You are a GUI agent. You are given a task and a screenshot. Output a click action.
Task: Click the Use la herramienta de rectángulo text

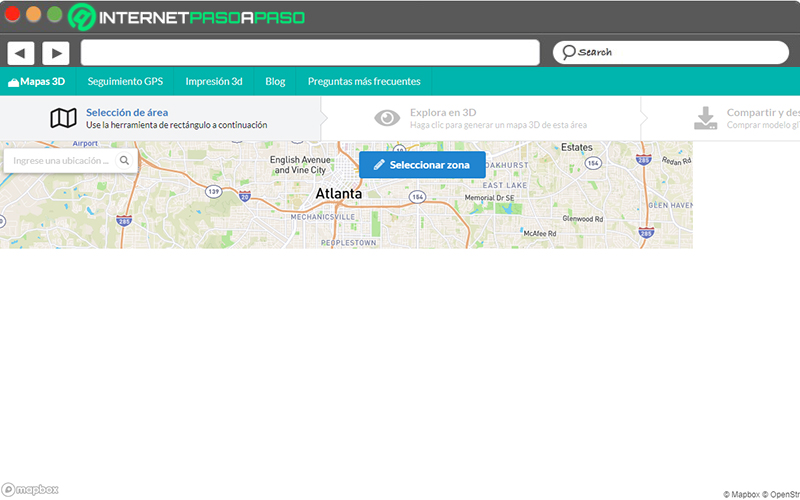(177, 125)
